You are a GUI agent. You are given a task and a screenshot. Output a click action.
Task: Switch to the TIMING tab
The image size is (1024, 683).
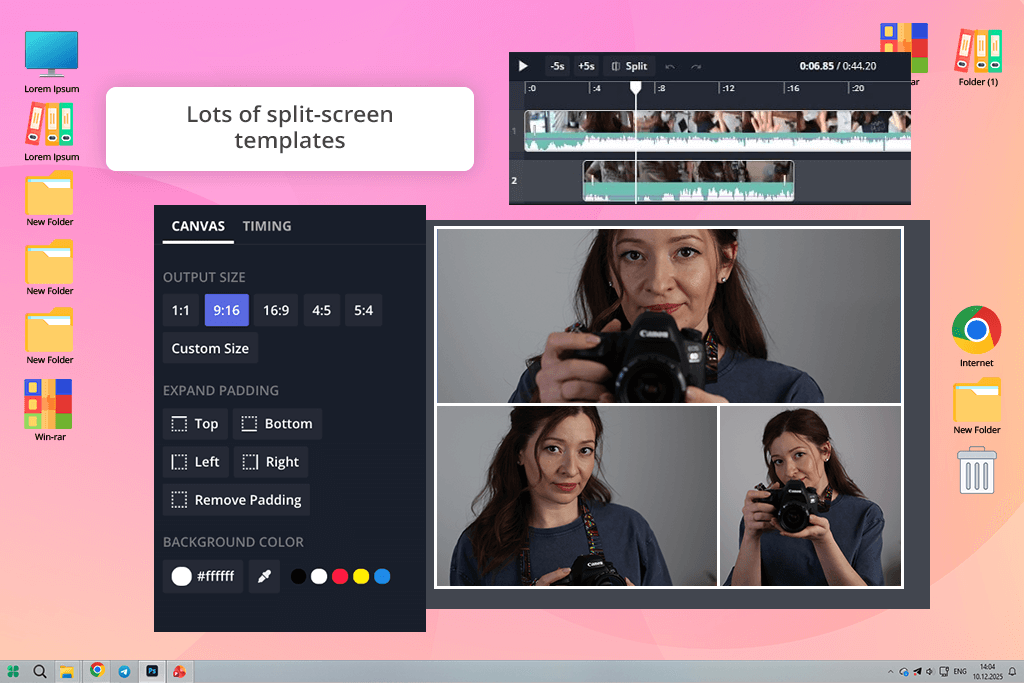267,226
